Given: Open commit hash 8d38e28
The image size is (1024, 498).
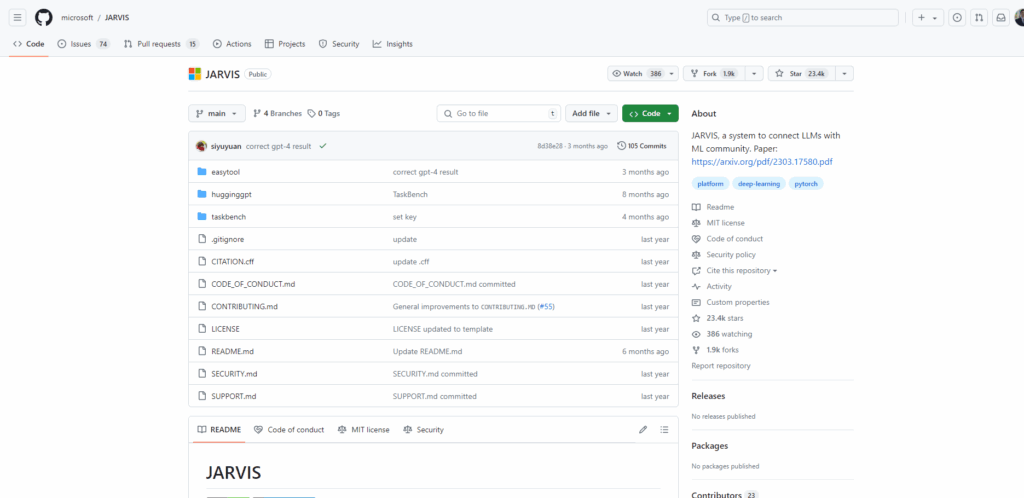Looking at the screenshot, I should click(x=549, y=146).
